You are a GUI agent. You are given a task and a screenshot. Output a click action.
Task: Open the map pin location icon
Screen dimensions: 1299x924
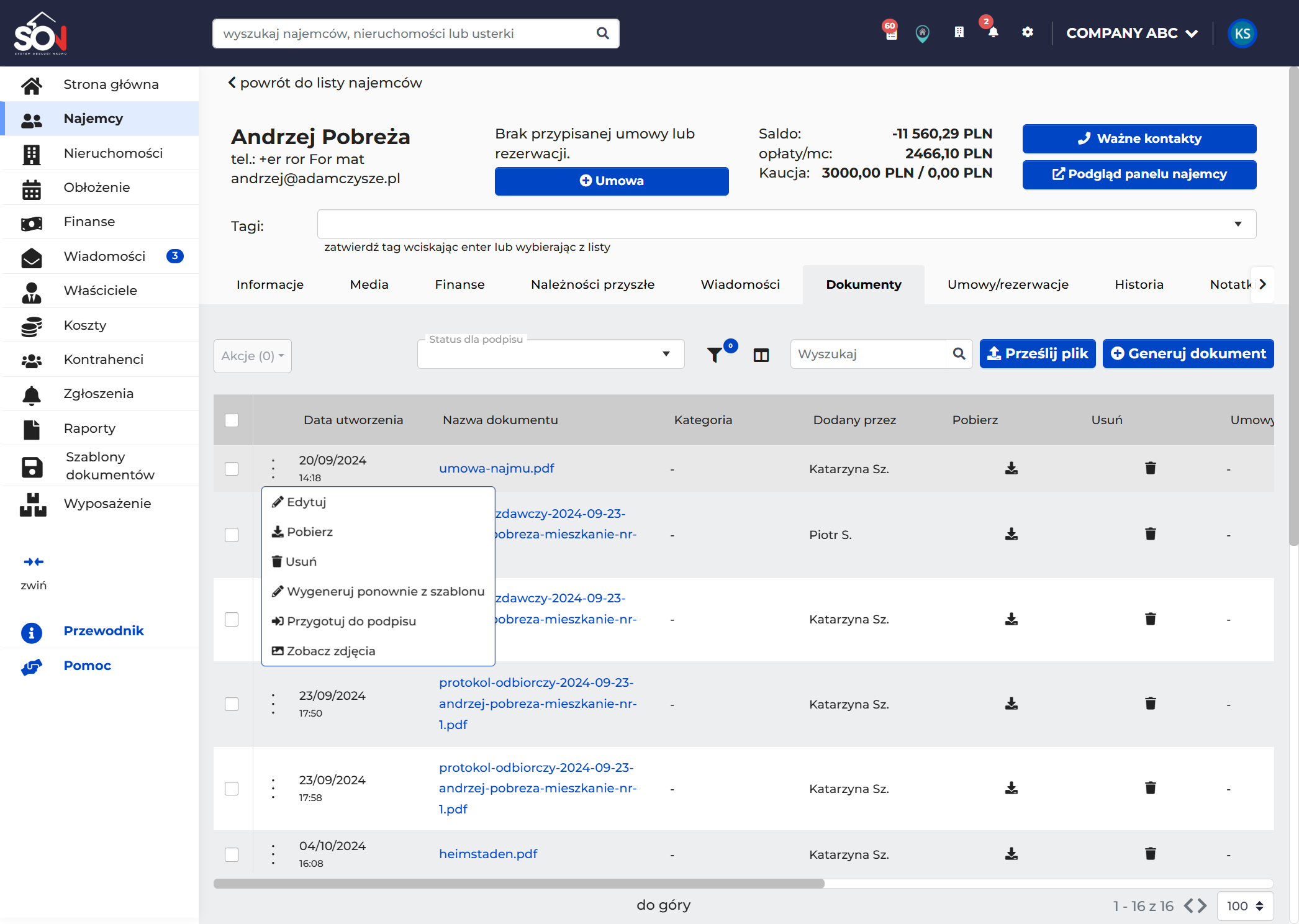click(923, 34)
